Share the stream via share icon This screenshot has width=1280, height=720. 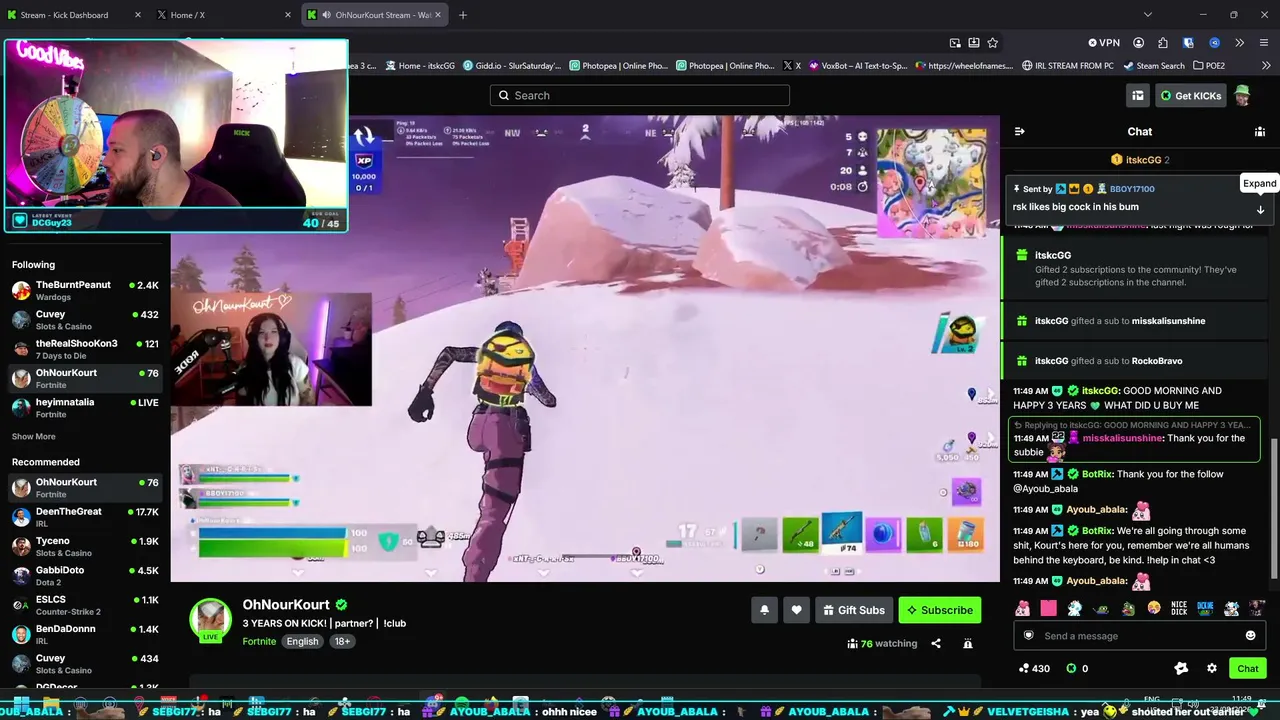click(936, 643)
